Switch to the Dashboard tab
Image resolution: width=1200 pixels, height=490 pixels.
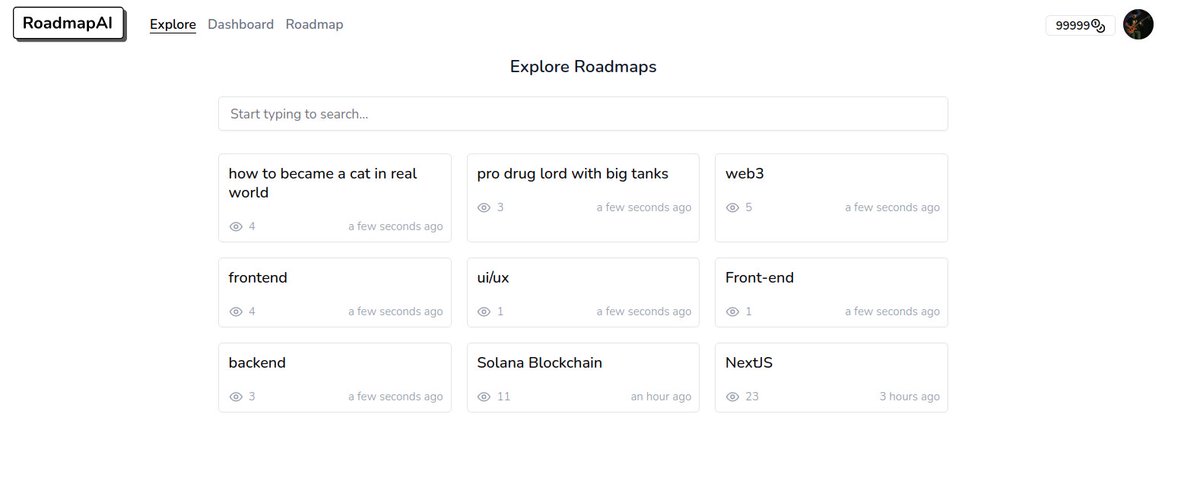[x=240, y=24]
